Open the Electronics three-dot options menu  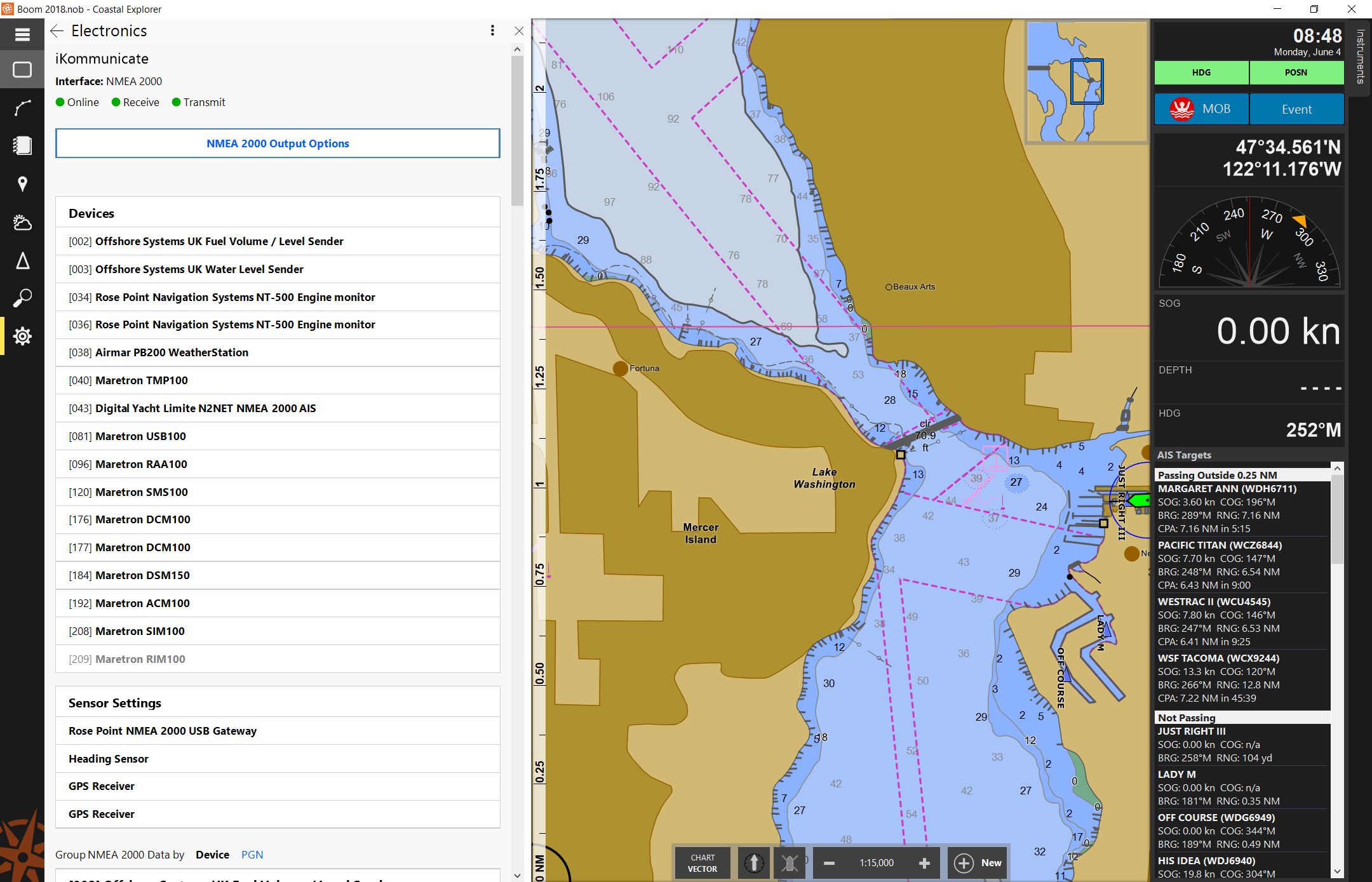492,30
